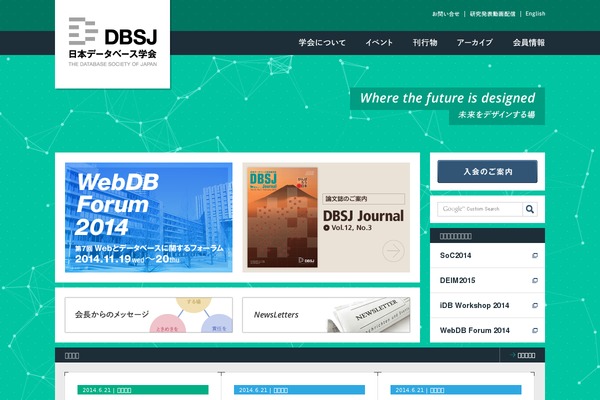Click the circled arrow on DBSJ Journal banner
This screenshot has height=400, width=600.
click(393, 251)
